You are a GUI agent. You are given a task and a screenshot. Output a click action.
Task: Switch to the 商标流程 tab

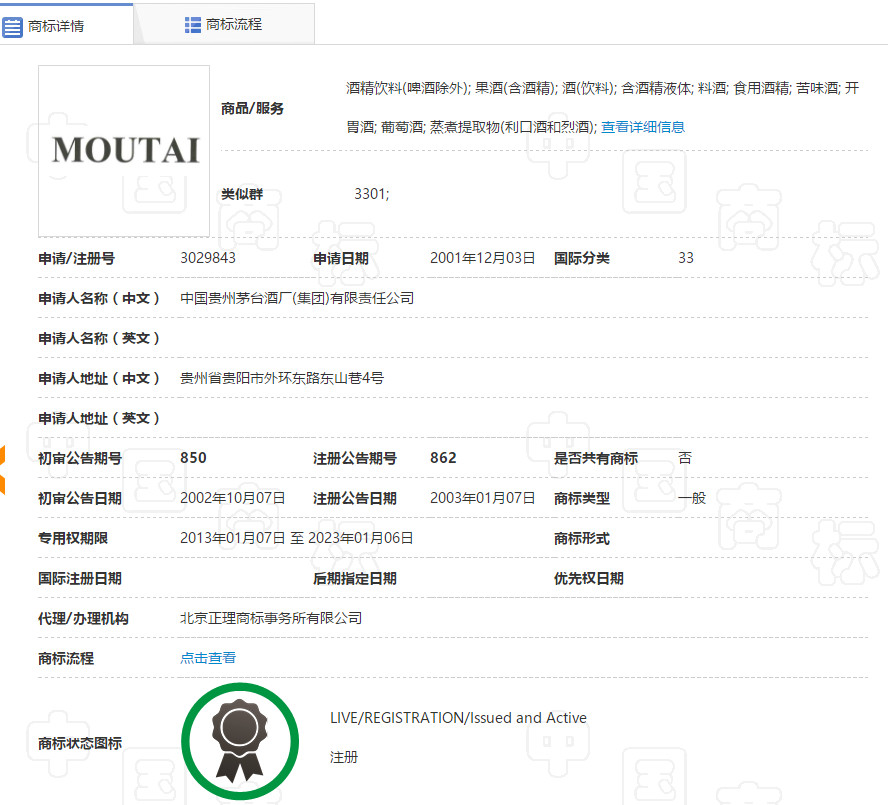pyautogui.click(x=224, y=24)
